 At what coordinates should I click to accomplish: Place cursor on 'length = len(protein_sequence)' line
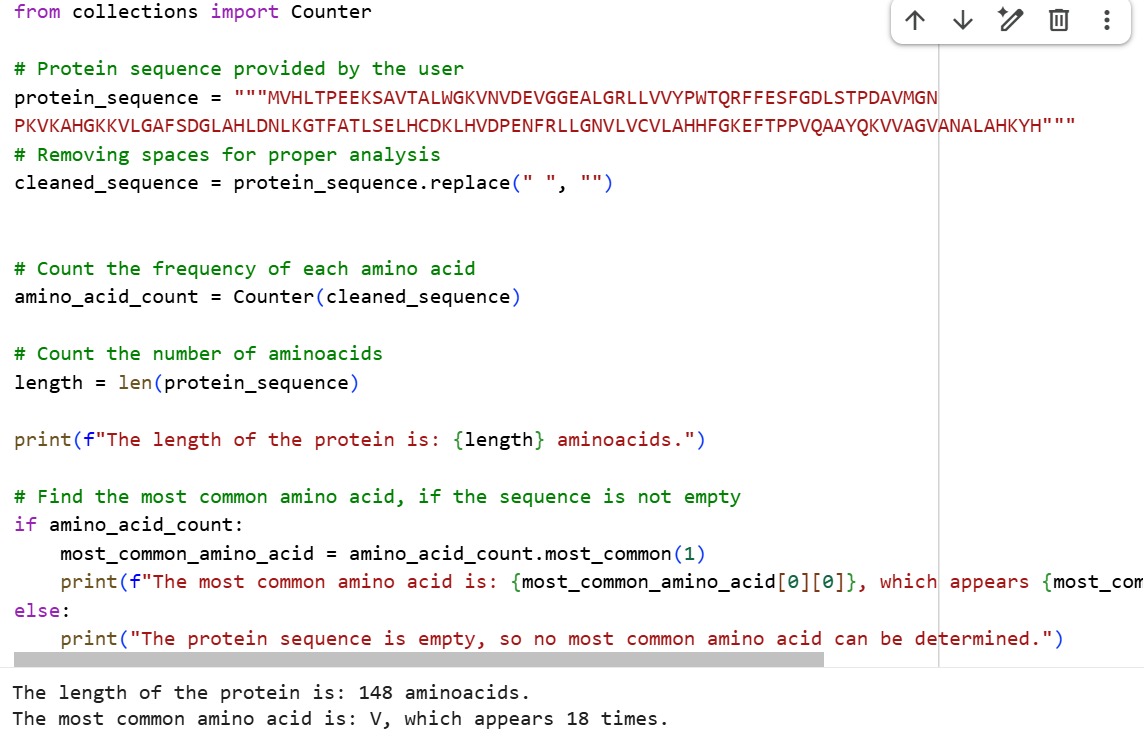186,383
